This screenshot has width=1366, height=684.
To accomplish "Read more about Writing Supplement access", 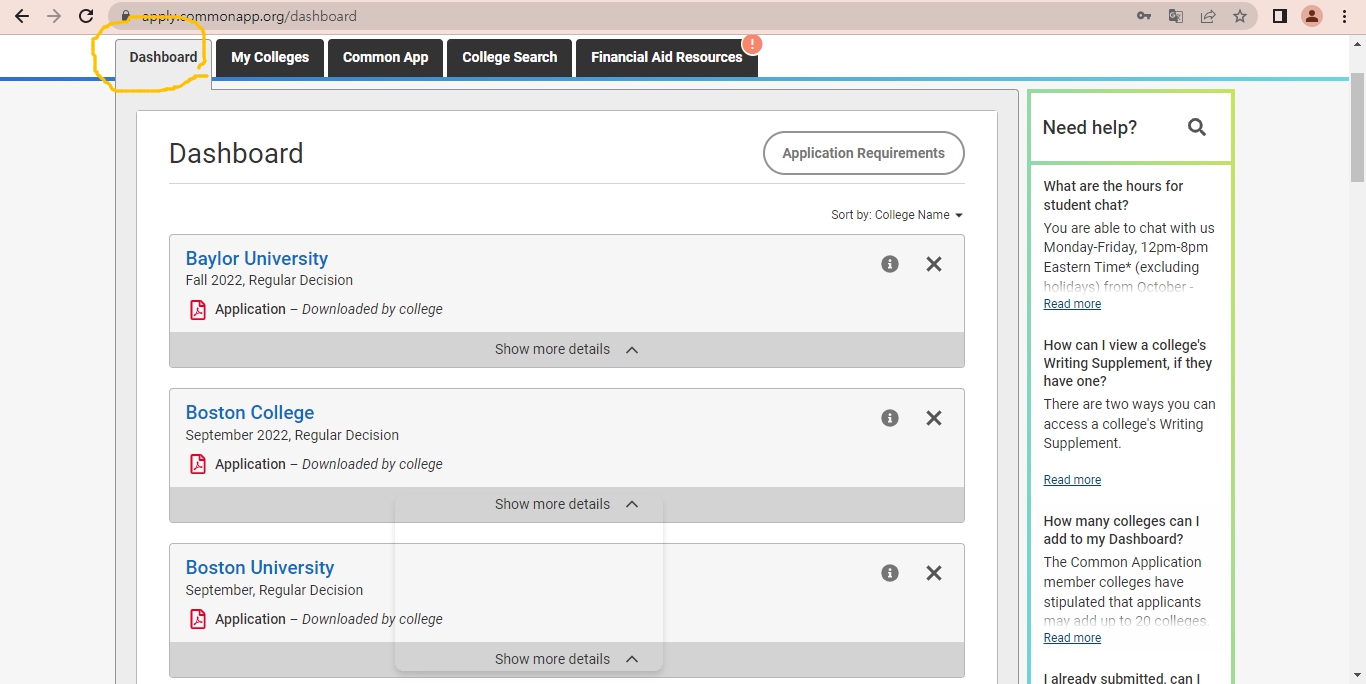I will pos(1072,480).
